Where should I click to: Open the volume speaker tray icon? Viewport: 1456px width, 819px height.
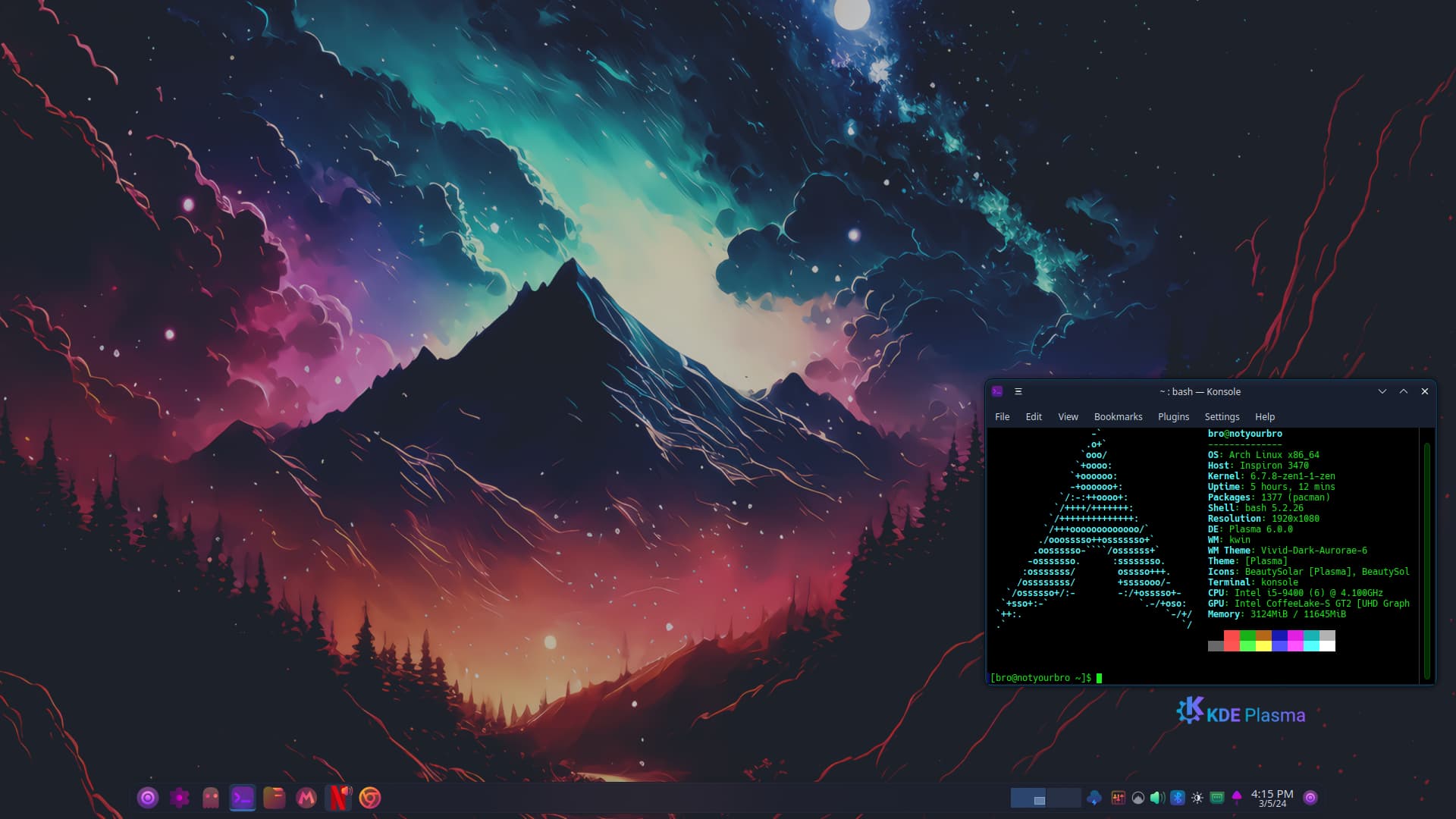1157,798
